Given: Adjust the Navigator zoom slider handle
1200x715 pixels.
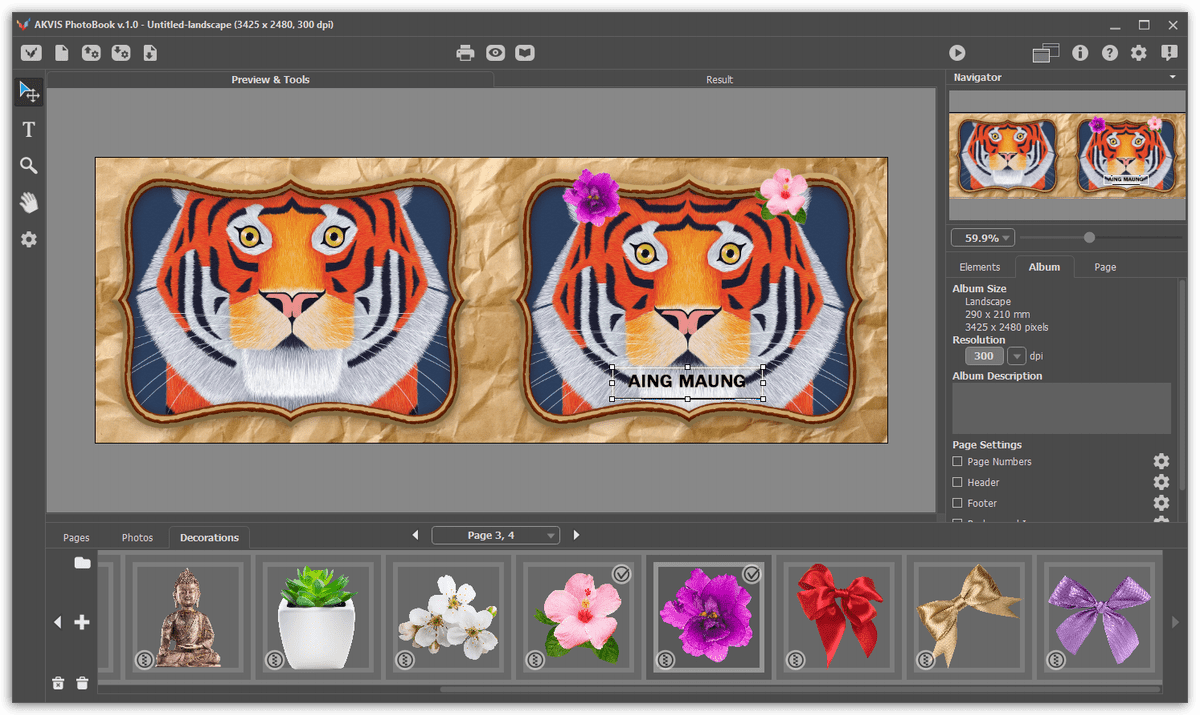Looking at the screenshot, I should [1089, 238].
